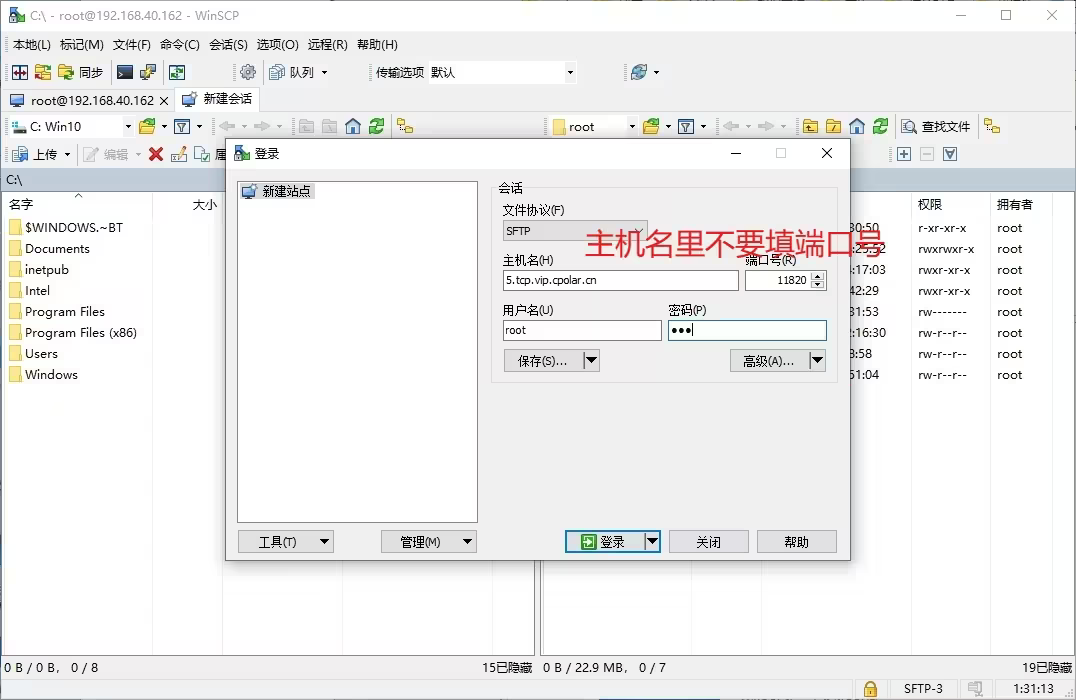The width and height of the screenshot is (1076, 700).
Task: Open the 命令(C) menu
Action: click(x=180, y=45)
